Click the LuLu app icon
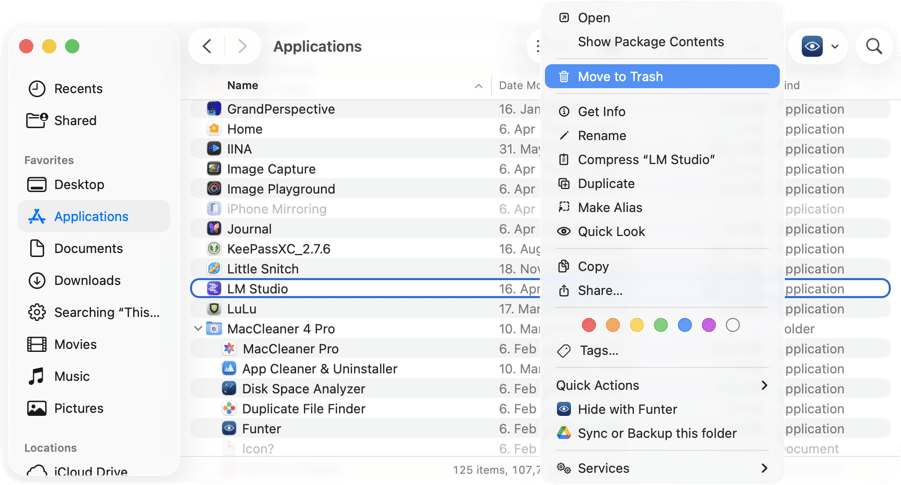 point(214,309)
